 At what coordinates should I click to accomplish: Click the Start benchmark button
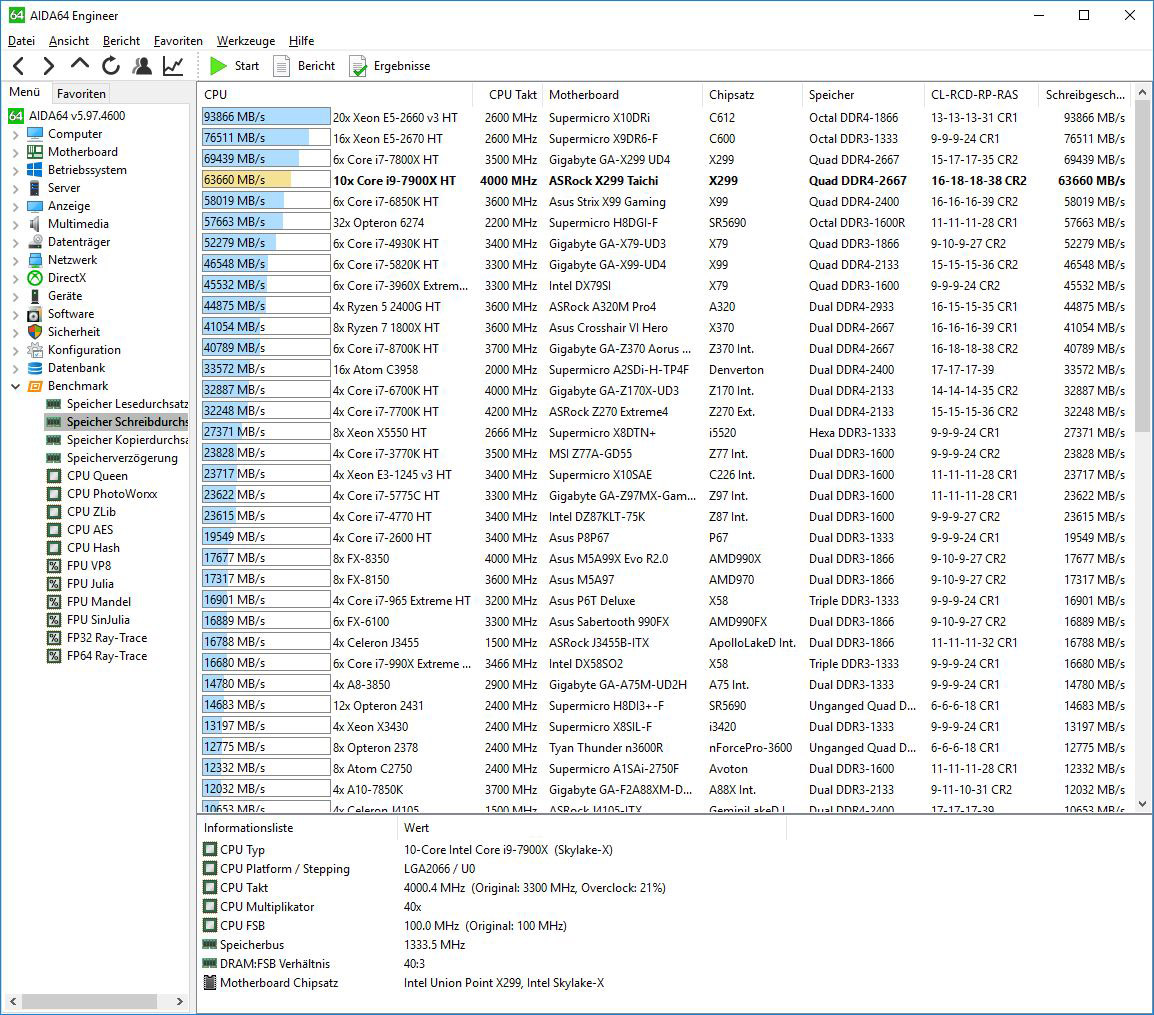(x=235, y=66)
